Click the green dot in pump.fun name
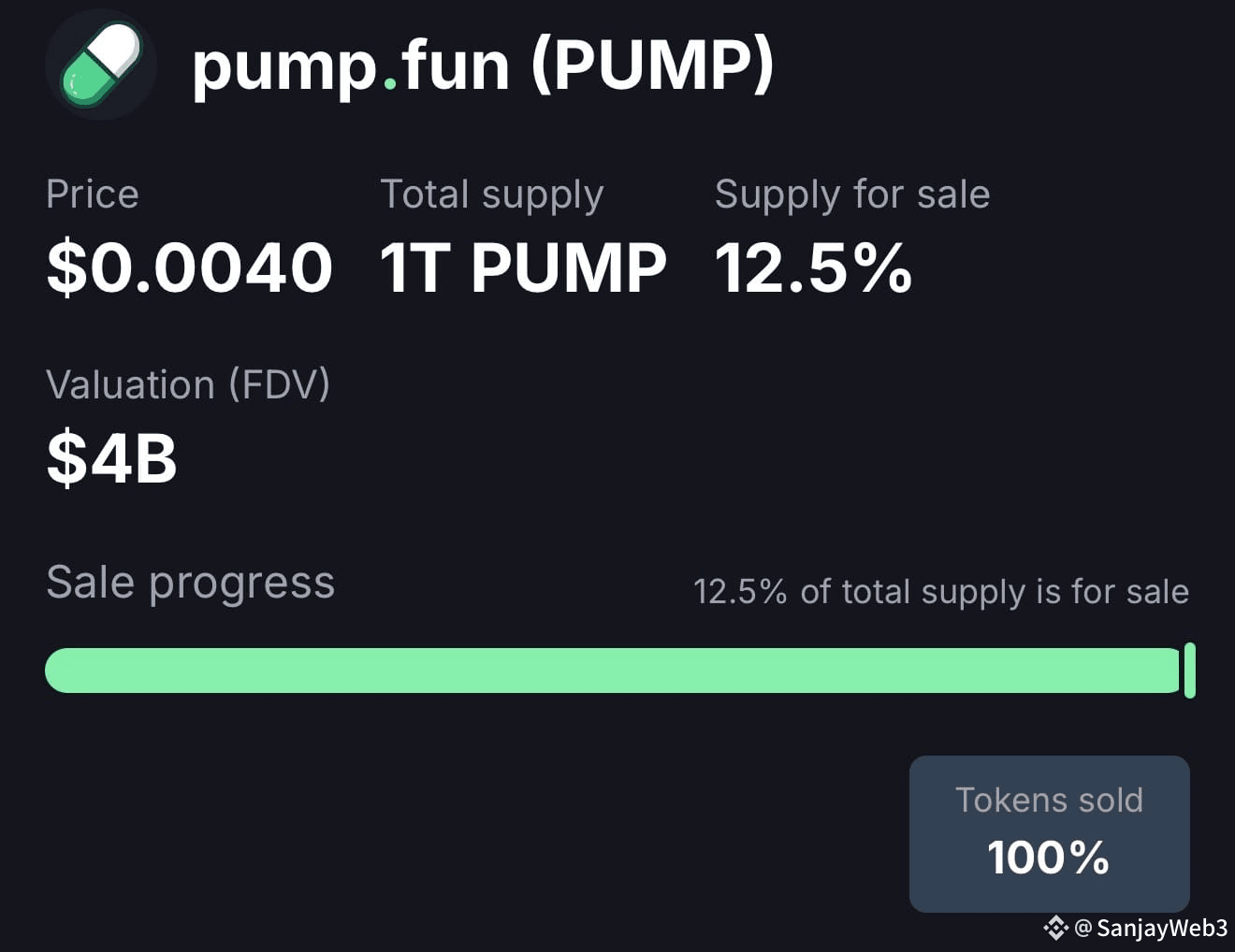This screenshot has width=1235, height=952. click(390, 84)
